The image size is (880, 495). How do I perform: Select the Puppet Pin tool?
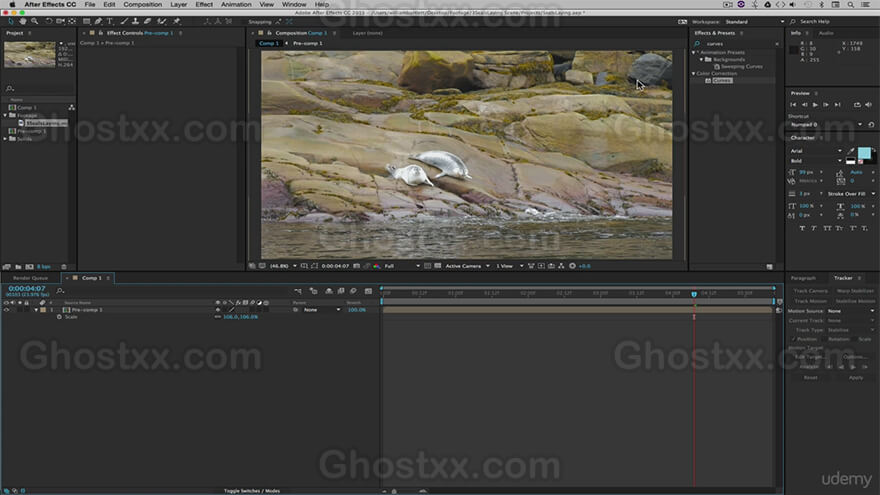[176, 21]
